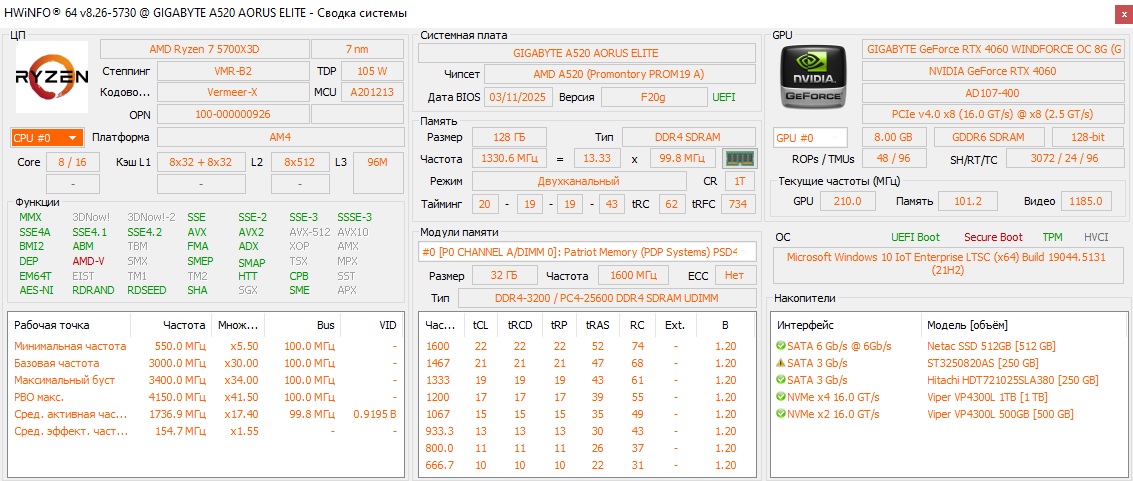Click the grayed AVX-512 feature label
The height and width of the screenshot is (481, 1133).
[x=309, y=232]
